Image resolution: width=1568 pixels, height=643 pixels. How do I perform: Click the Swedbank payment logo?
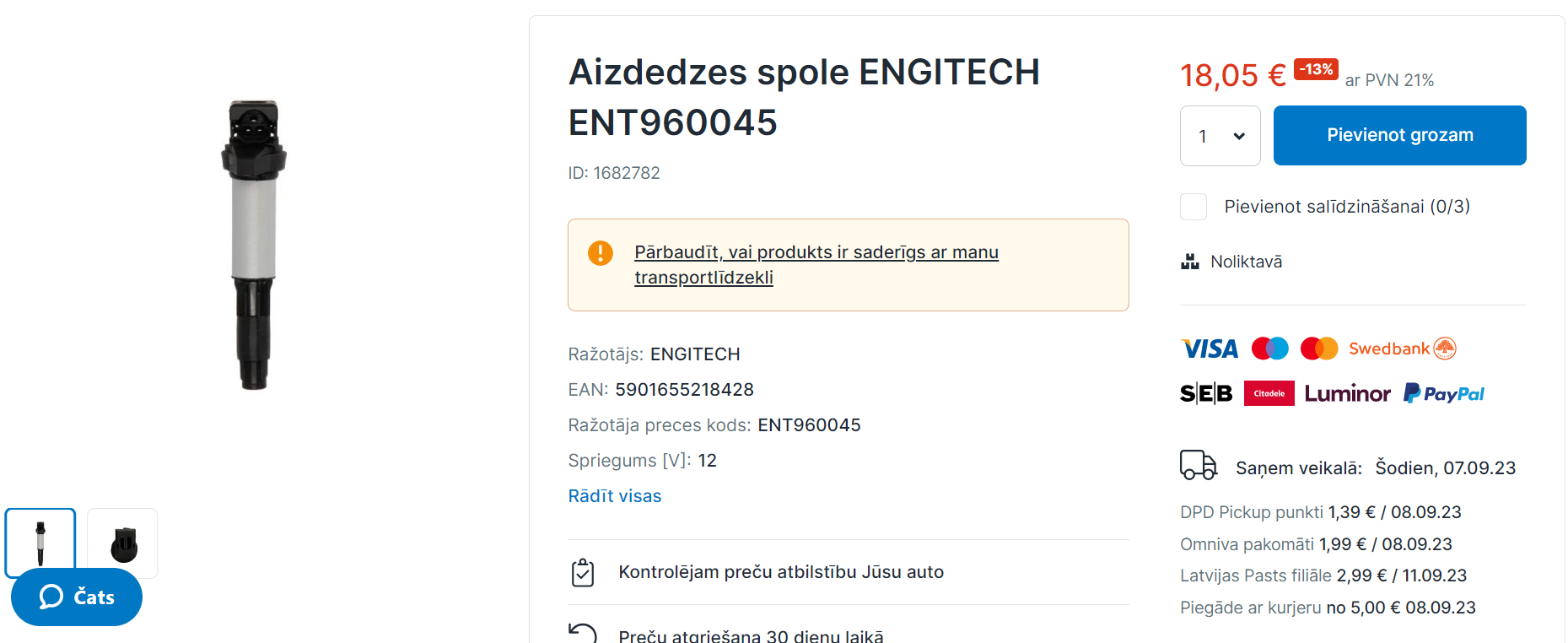[x=1402, y=349]
